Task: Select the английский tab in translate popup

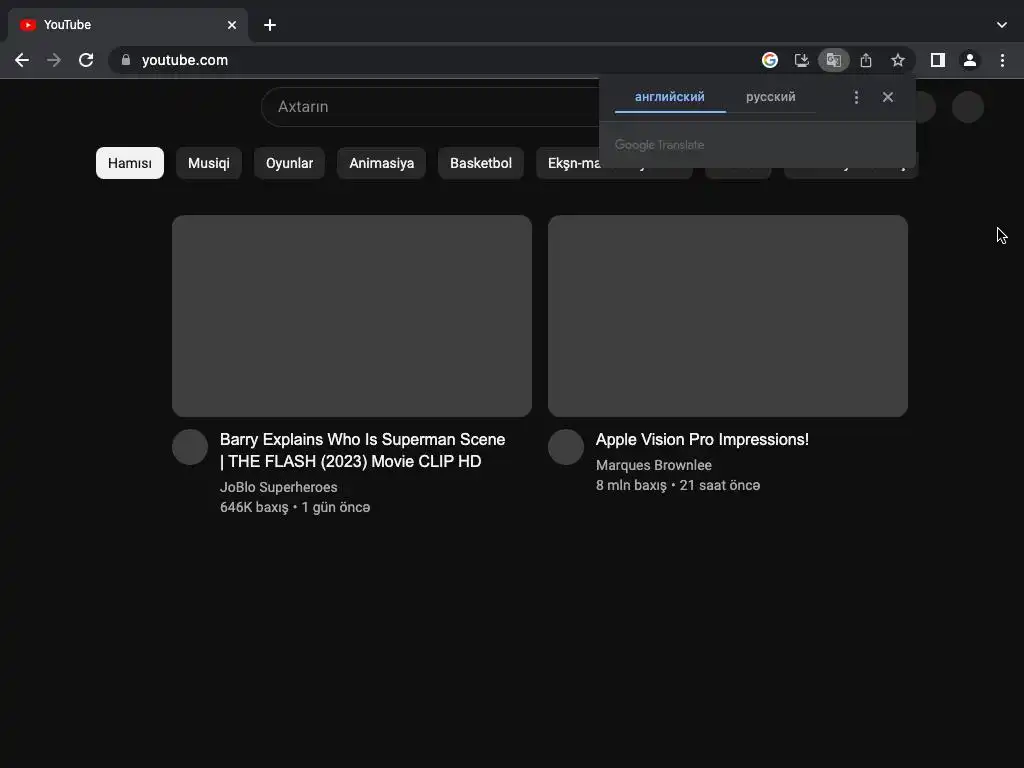Action: (669, 97)
